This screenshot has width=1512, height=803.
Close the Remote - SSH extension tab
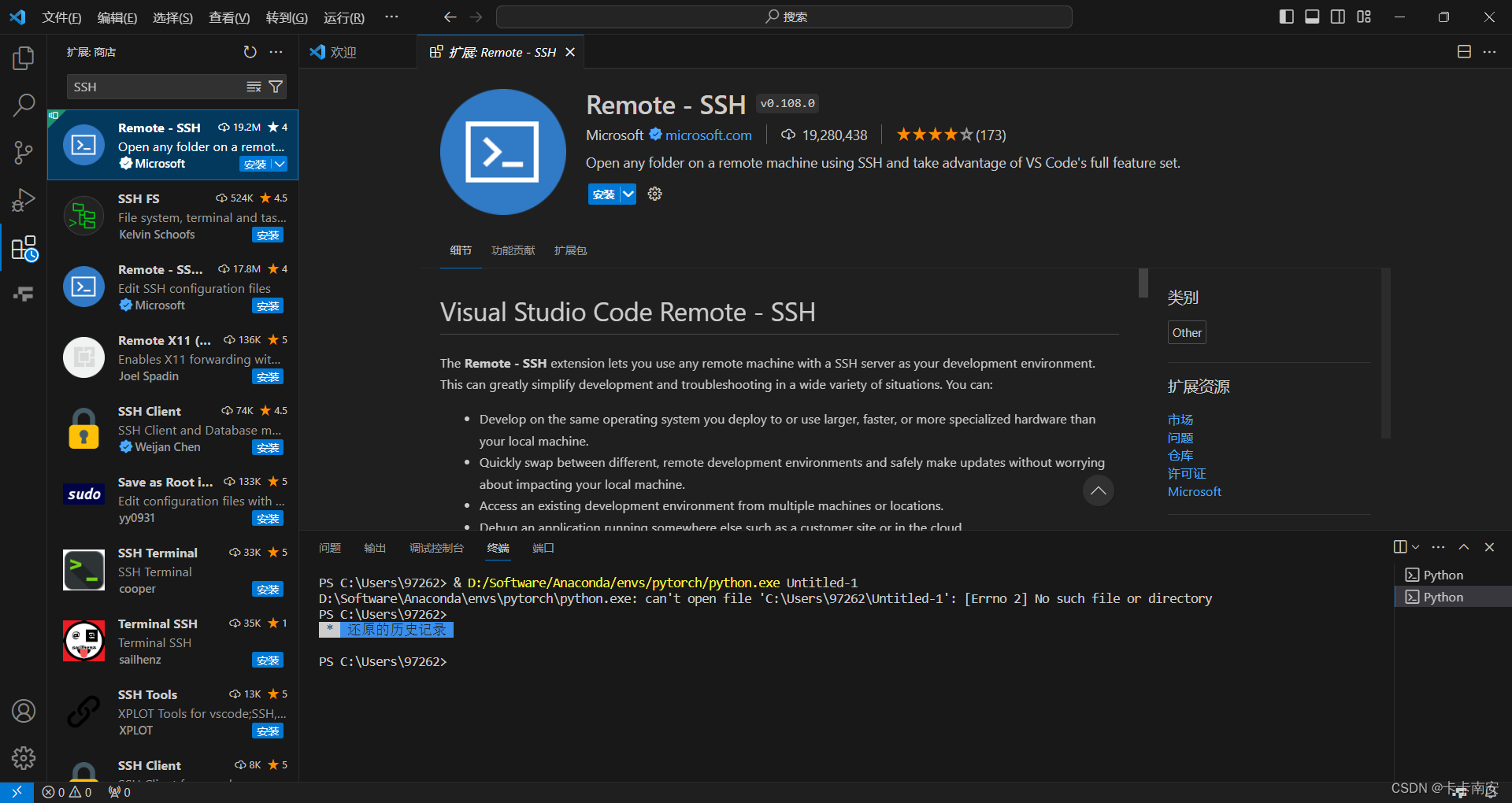point(570,52)
